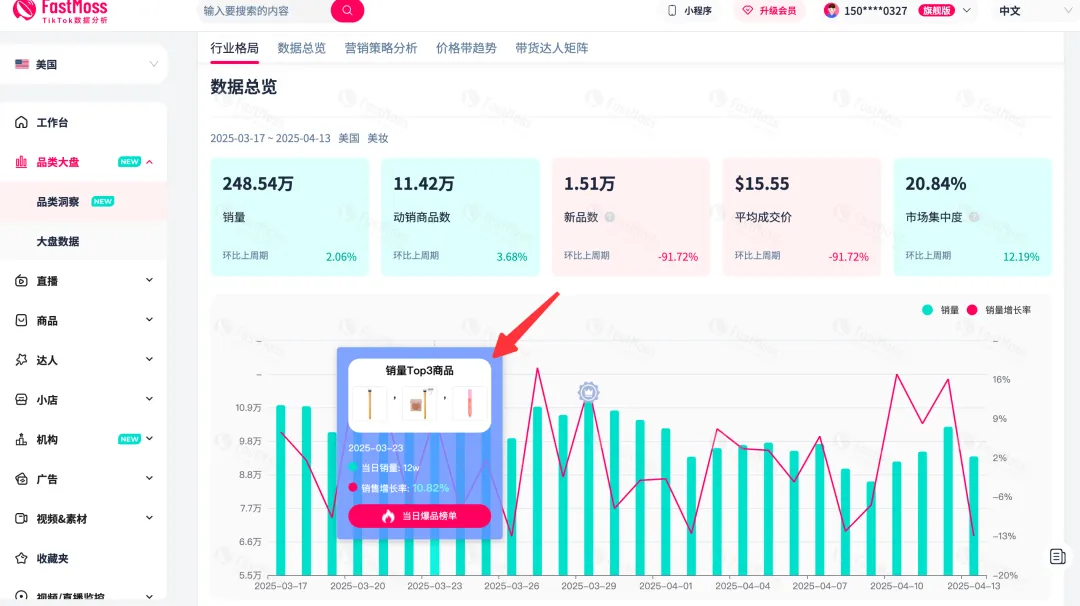Click the 20.84% 市场集中度 card
Image resolution: width=1080 pixels, height=606 pixels.
[x=973, y=217]
